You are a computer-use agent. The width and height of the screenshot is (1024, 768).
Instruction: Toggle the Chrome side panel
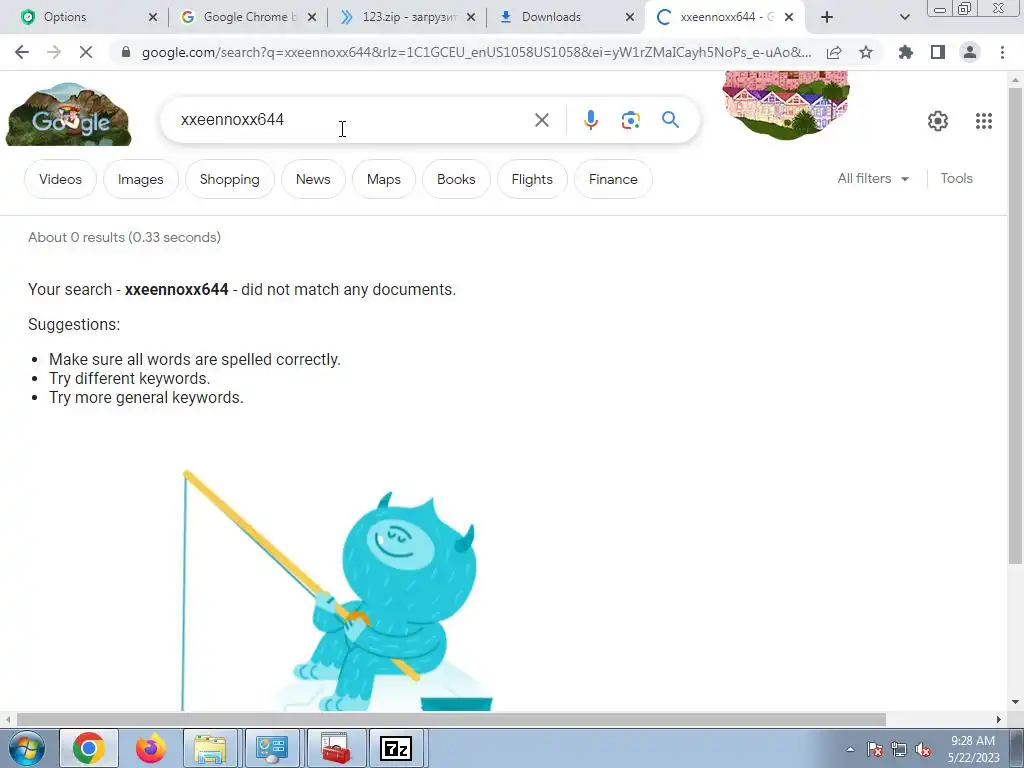(938, 52)
